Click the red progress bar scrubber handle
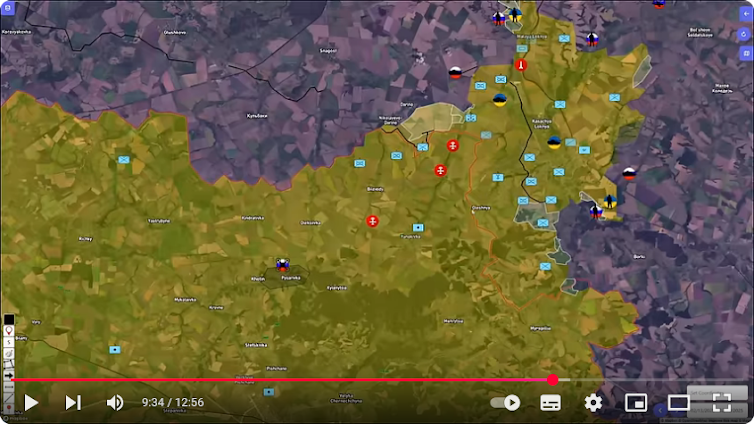 pyautogui.click(x=553, y=380)
